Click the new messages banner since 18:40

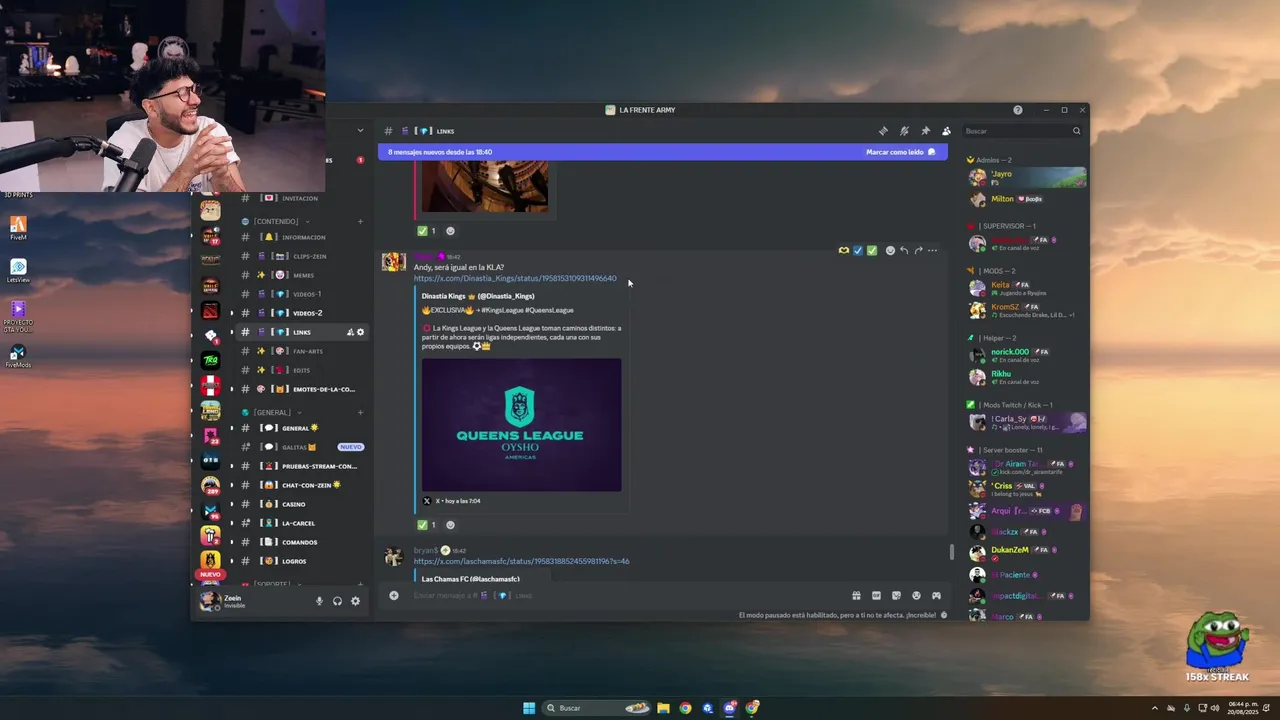pyautogui.click(x=662, y=152)
